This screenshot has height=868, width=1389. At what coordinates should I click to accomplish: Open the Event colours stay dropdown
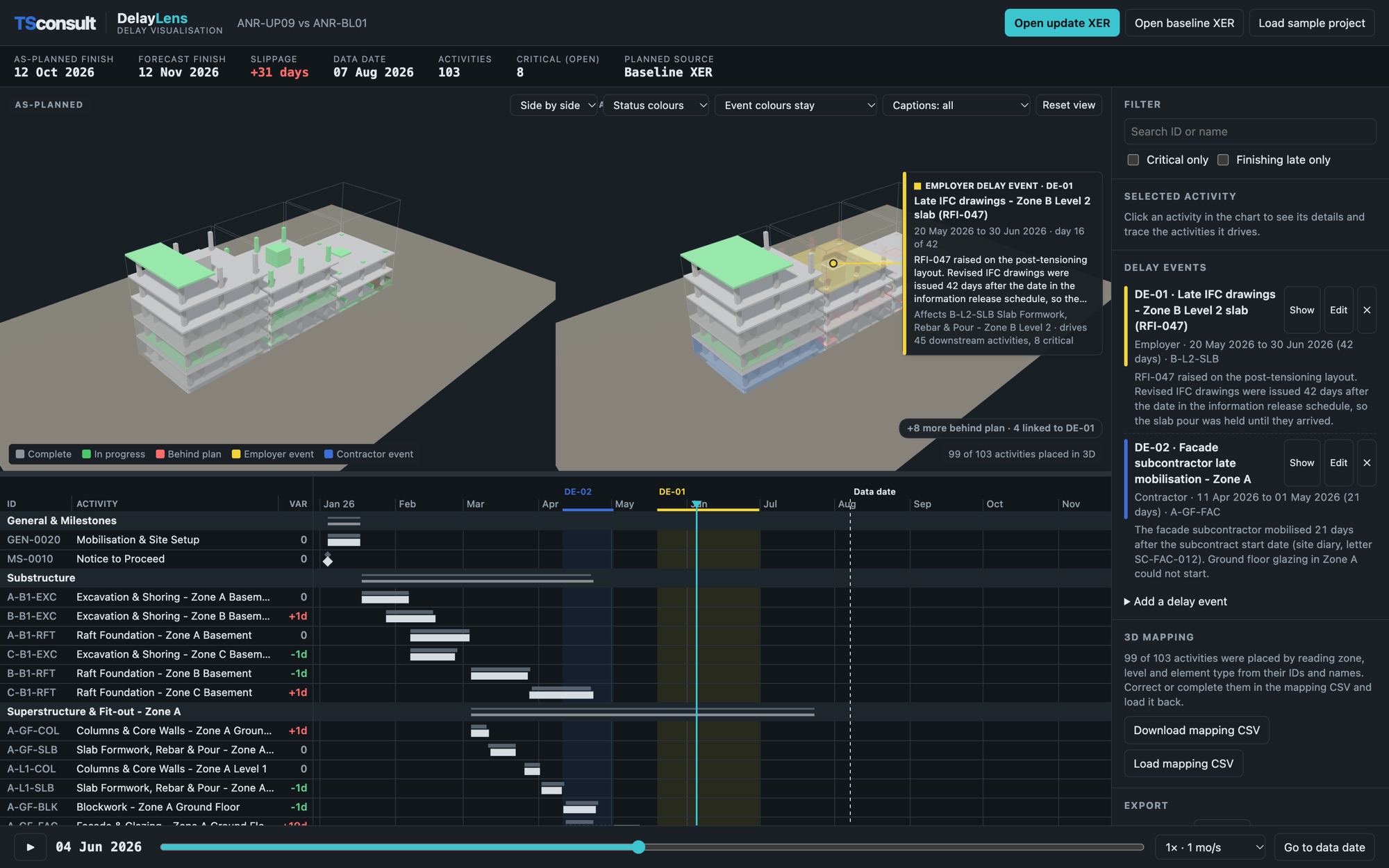click(796, 106)
